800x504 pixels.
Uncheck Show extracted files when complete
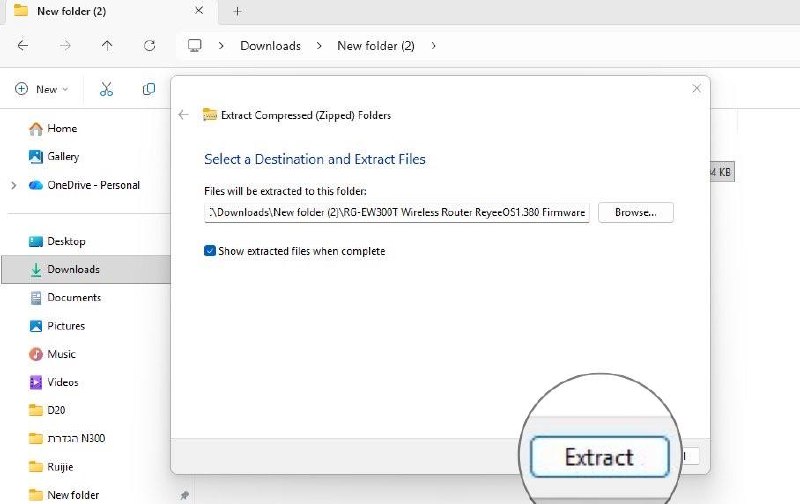210,250
